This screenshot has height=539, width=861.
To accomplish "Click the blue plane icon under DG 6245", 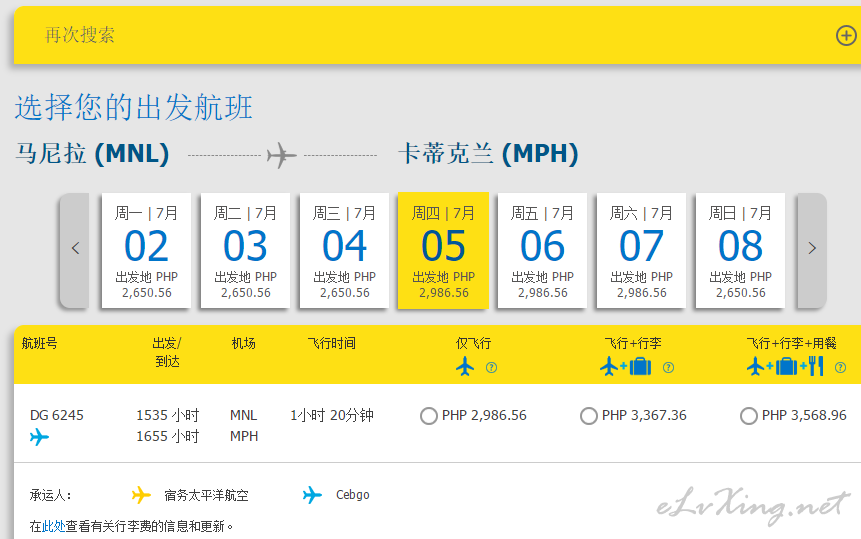I will pyautogui.click(x=39, y=437).
